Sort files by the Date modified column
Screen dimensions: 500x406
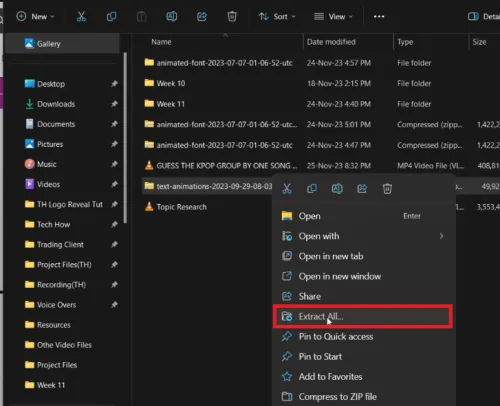(331, 42)
